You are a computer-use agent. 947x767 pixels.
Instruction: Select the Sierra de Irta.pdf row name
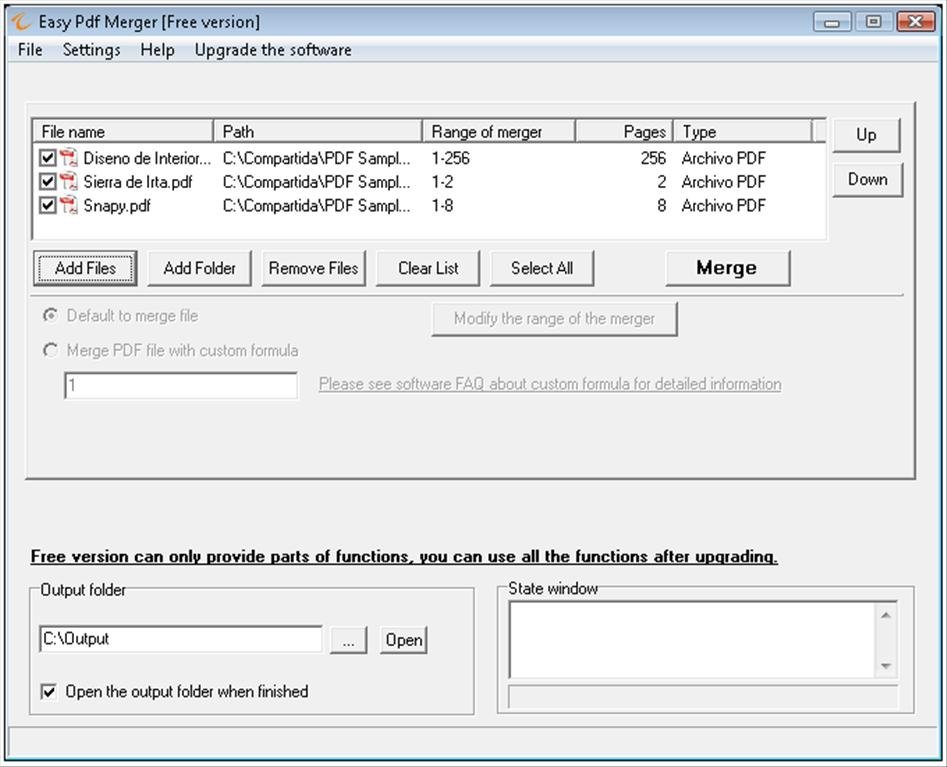point(138,182)
